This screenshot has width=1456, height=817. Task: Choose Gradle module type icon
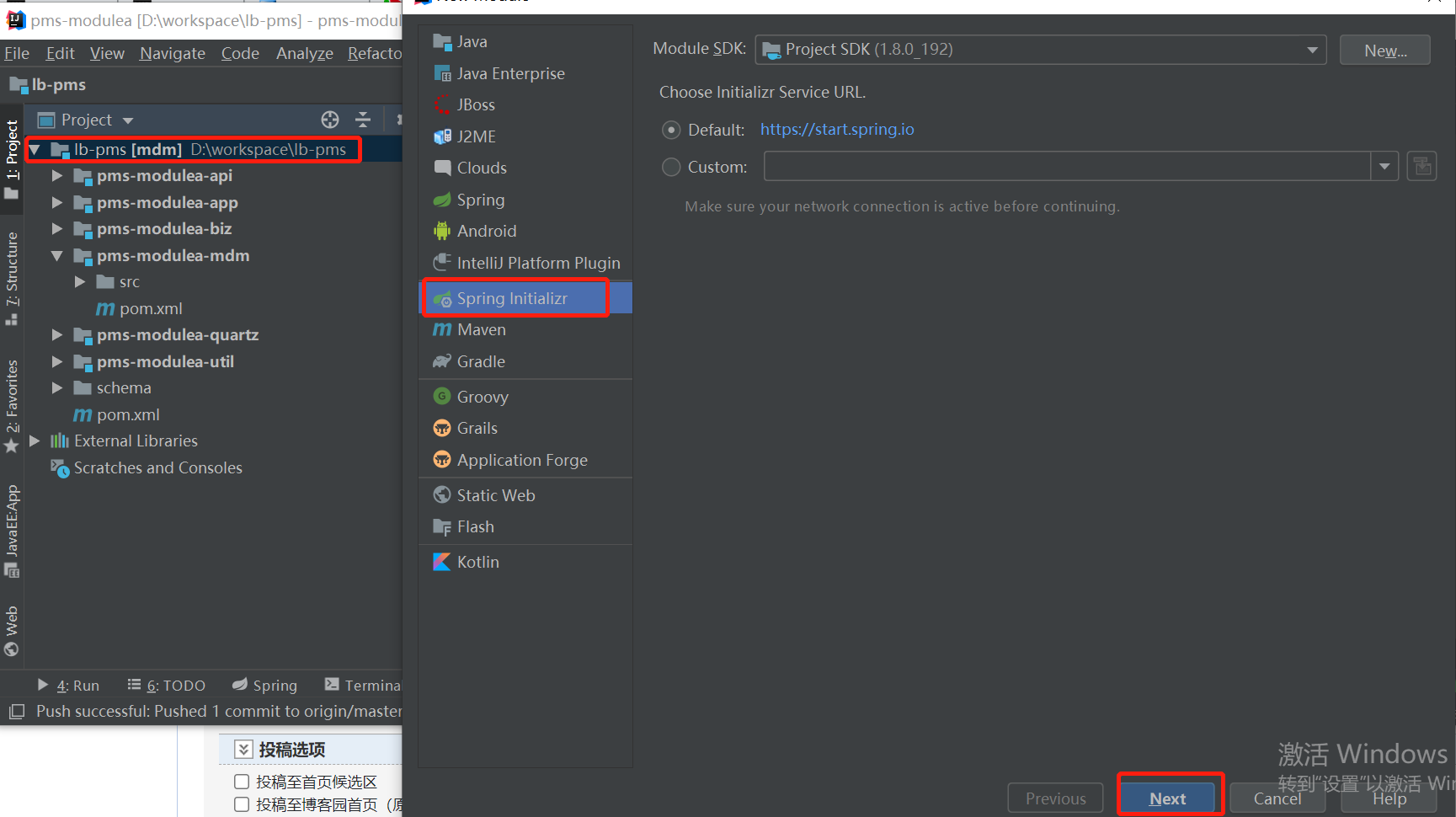pyautogui.click(x=442, y=361)
